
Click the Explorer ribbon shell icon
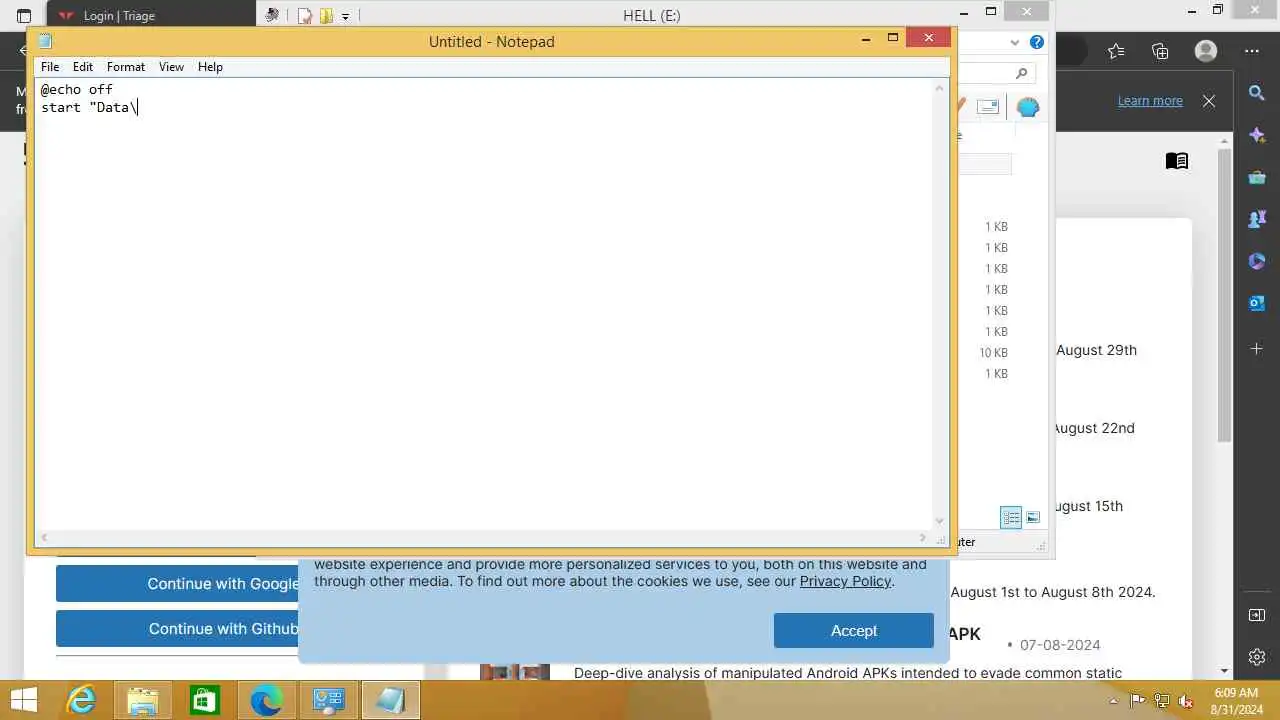tap(1028, 107)
